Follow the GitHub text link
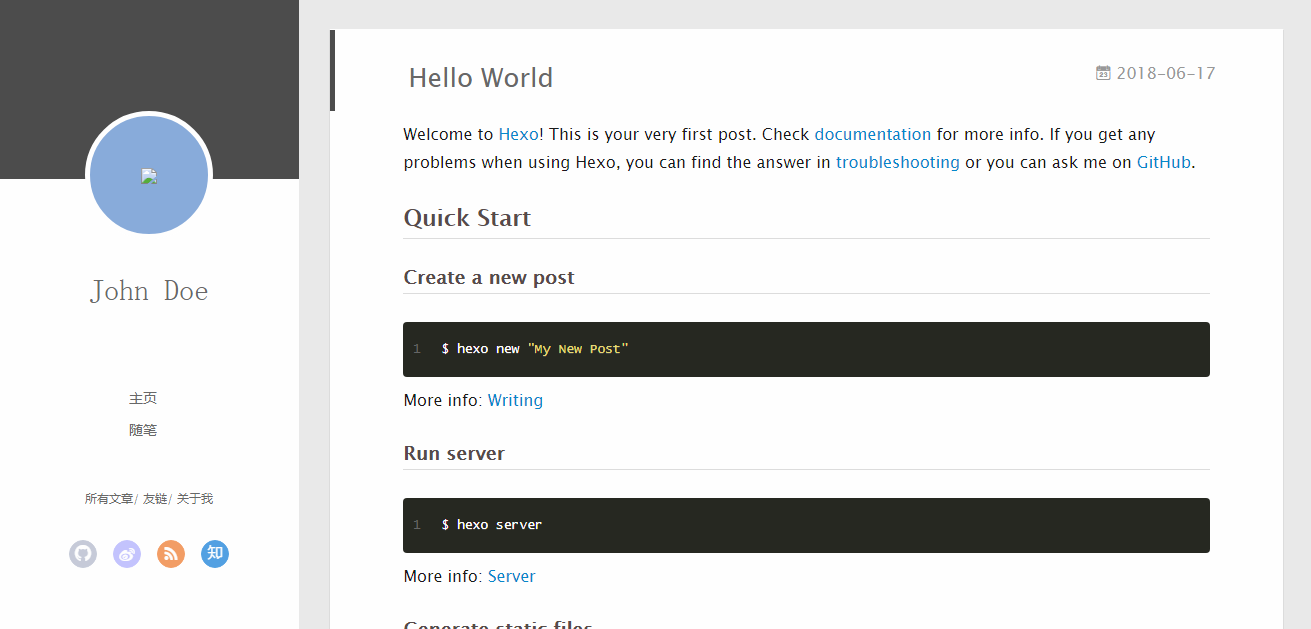 coord(1164,162)
